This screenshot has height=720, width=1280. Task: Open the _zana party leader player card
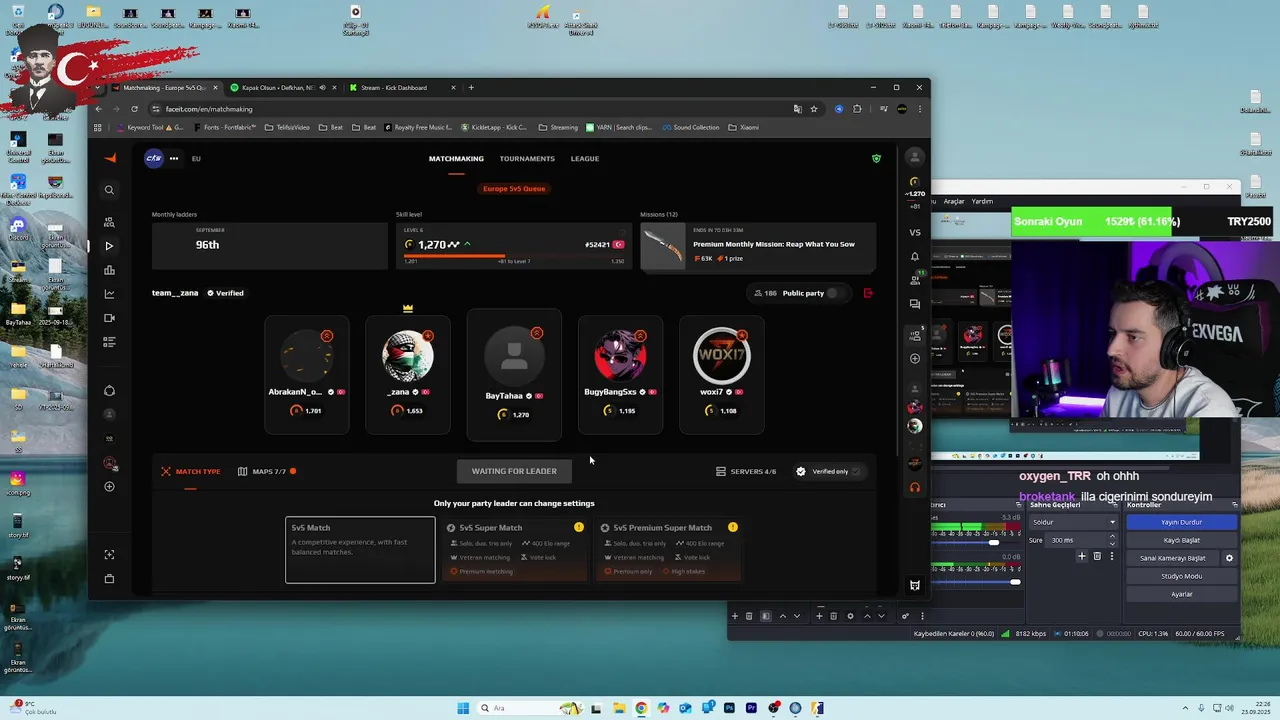407,374
